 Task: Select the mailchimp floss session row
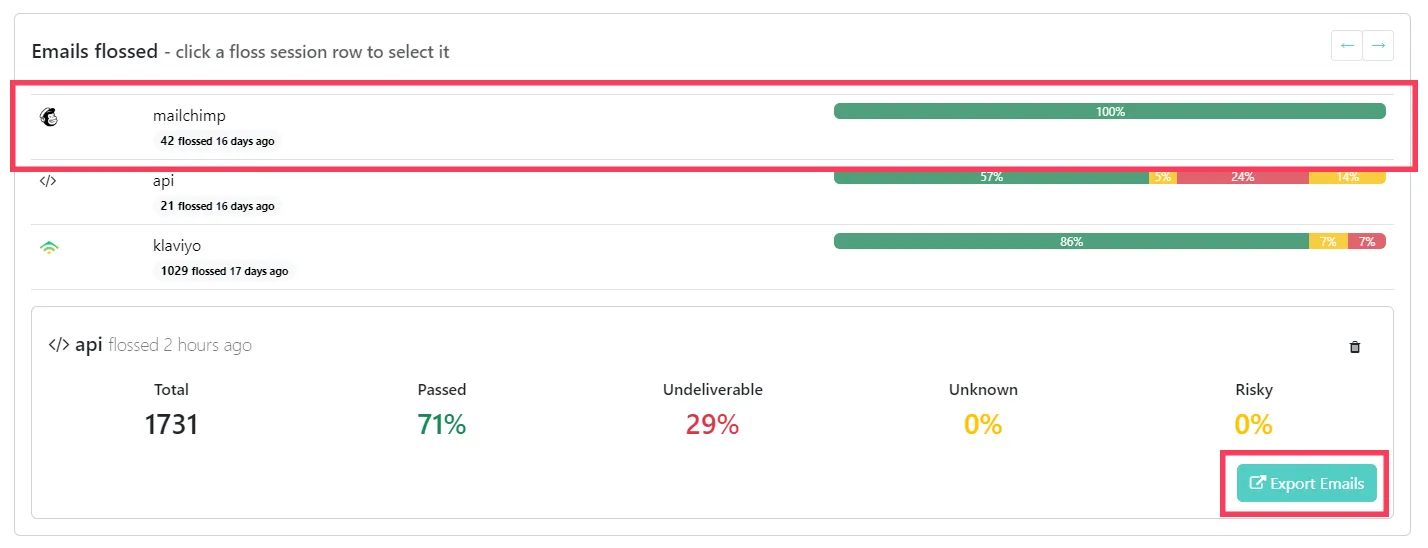coord(712,127)
